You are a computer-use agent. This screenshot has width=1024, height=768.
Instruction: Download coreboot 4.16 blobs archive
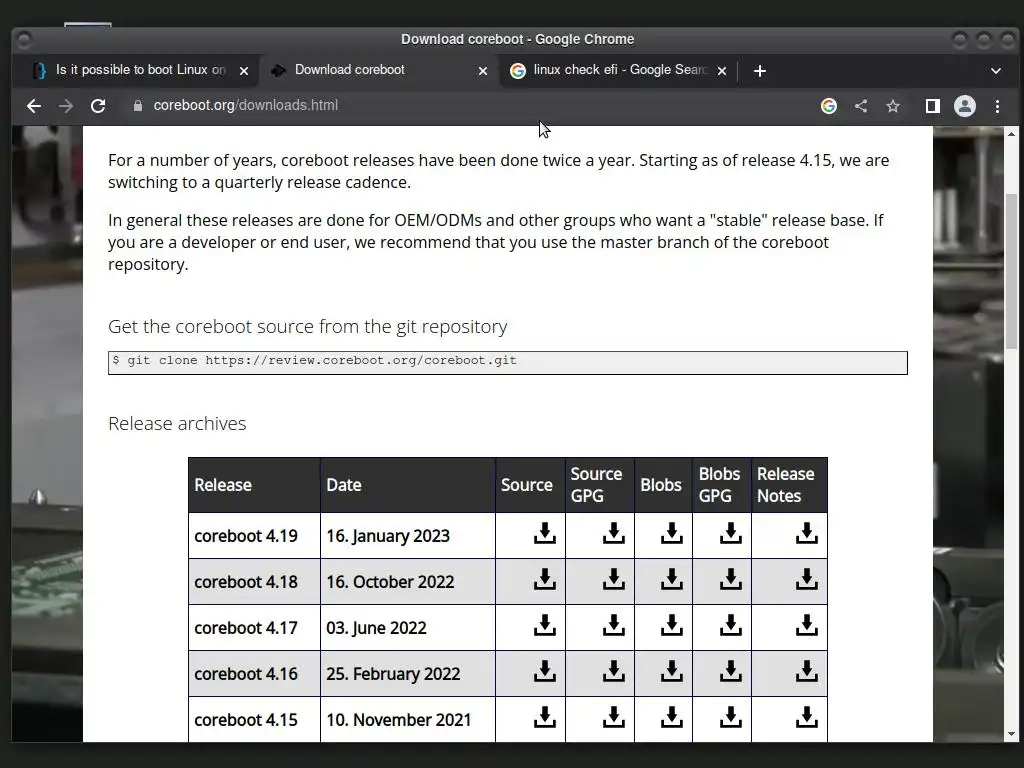(x=671, y=671)
